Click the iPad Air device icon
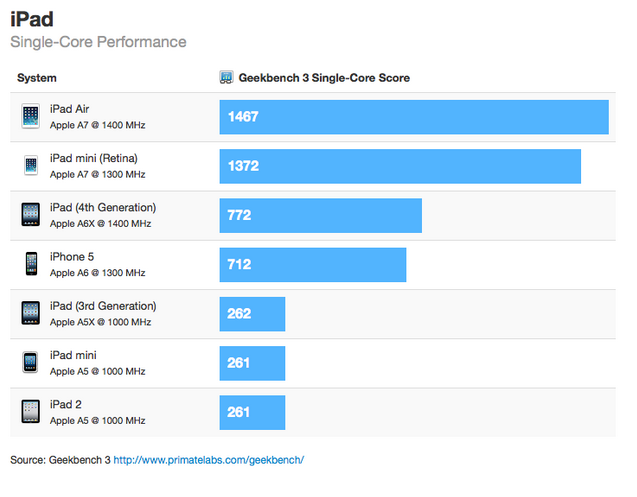The height and width of the screenshot is (497, 637). pos(30,116)
